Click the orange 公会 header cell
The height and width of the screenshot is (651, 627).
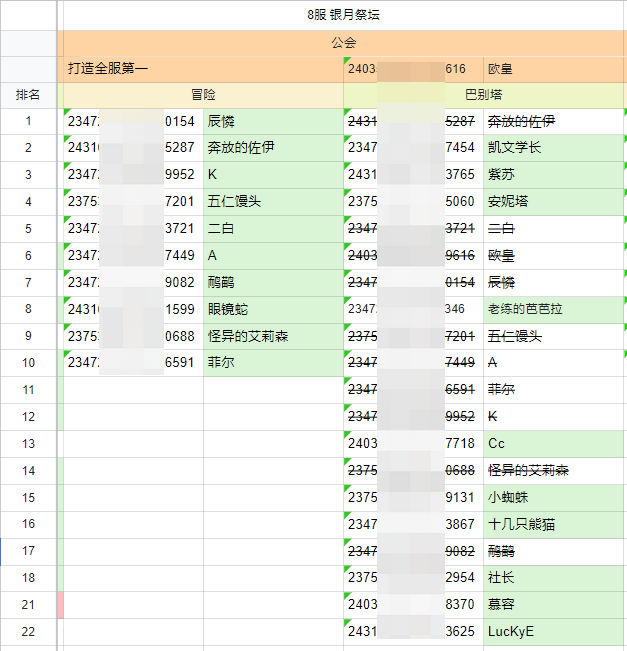pos(343,42)
